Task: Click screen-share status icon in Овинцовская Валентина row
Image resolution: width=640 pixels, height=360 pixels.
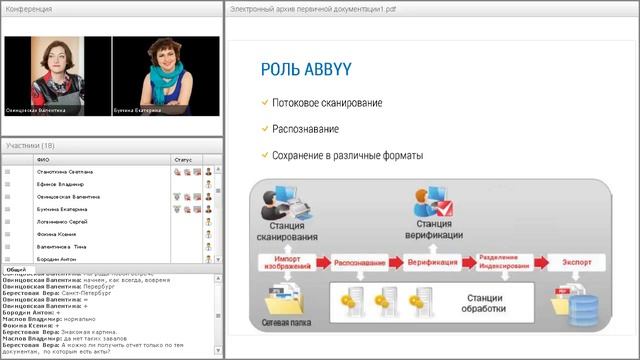Action: pyautogui.click(x=197, y=197)
